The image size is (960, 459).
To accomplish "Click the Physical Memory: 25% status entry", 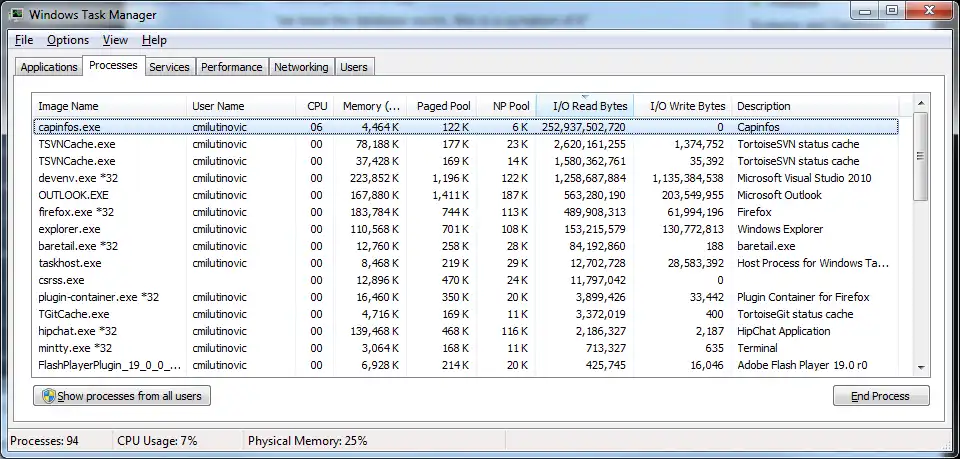I will click(x=307, y=441).
